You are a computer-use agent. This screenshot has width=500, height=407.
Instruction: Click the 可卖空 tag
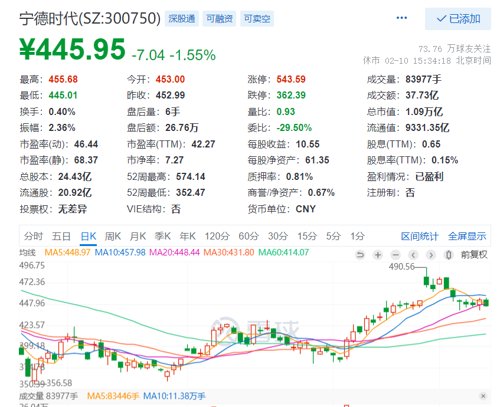(x=257, y=19)
